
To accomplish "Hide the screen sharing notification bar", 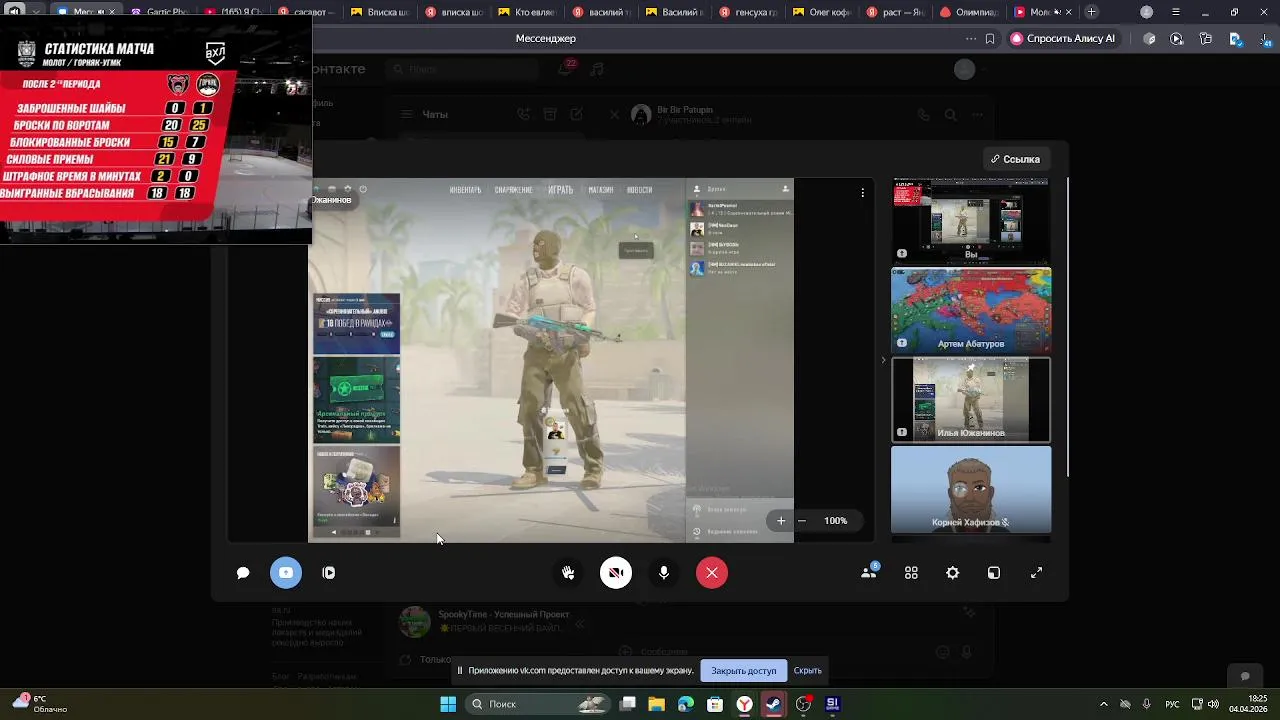I will tap(807, 671).
